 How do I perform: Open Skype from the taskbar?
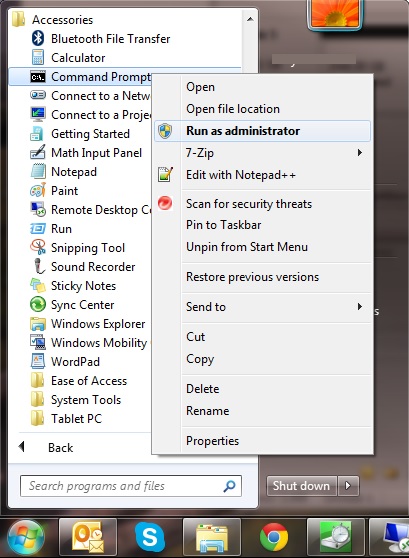tap(150, 537)
